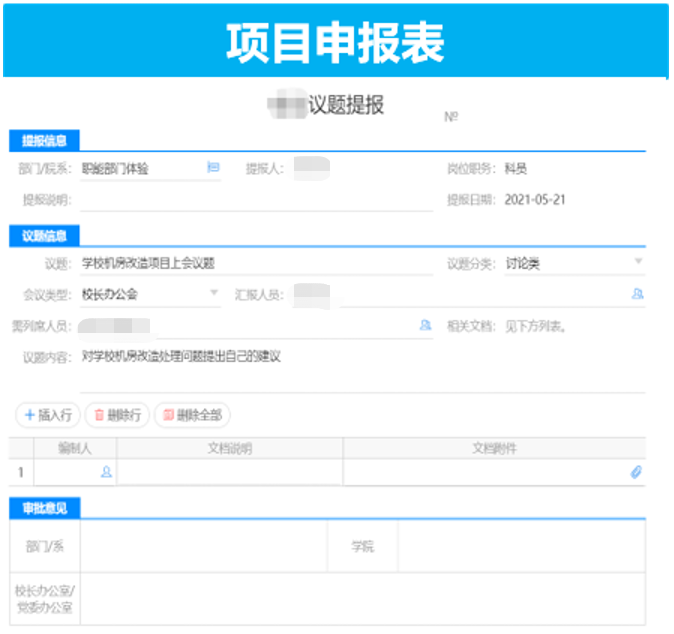Screen dimensions: 674x634
Task: Click the 岗位职务 value 科员
Action: tap(516, 168)
